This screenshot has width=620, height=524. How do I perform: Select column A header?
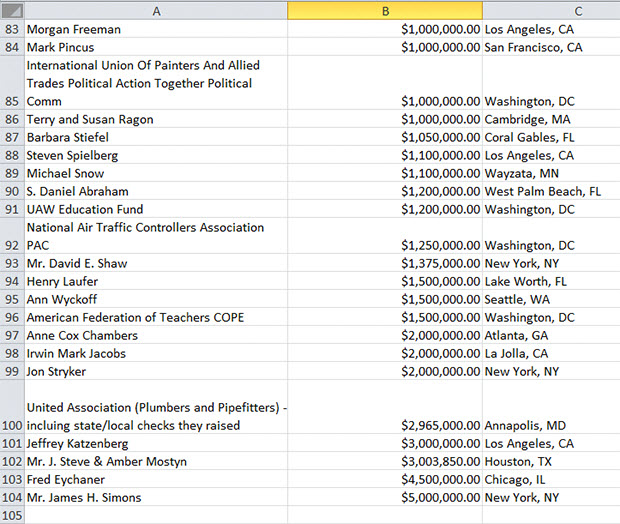tap(155, 10)
